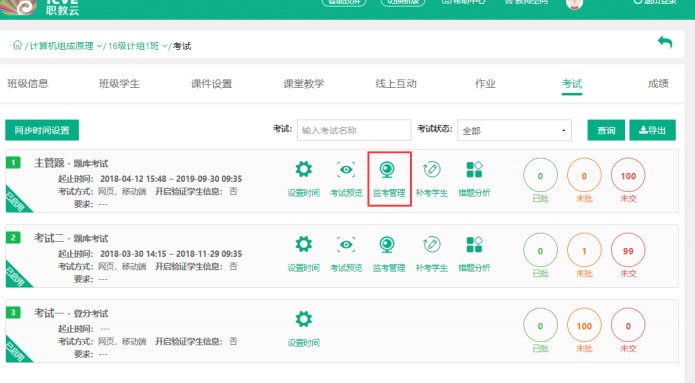The height and width of the screenshot is (383, 695).
Task: Expand the 16级计组1班 breadcrumb dropdown
Action: click(164, 46)
